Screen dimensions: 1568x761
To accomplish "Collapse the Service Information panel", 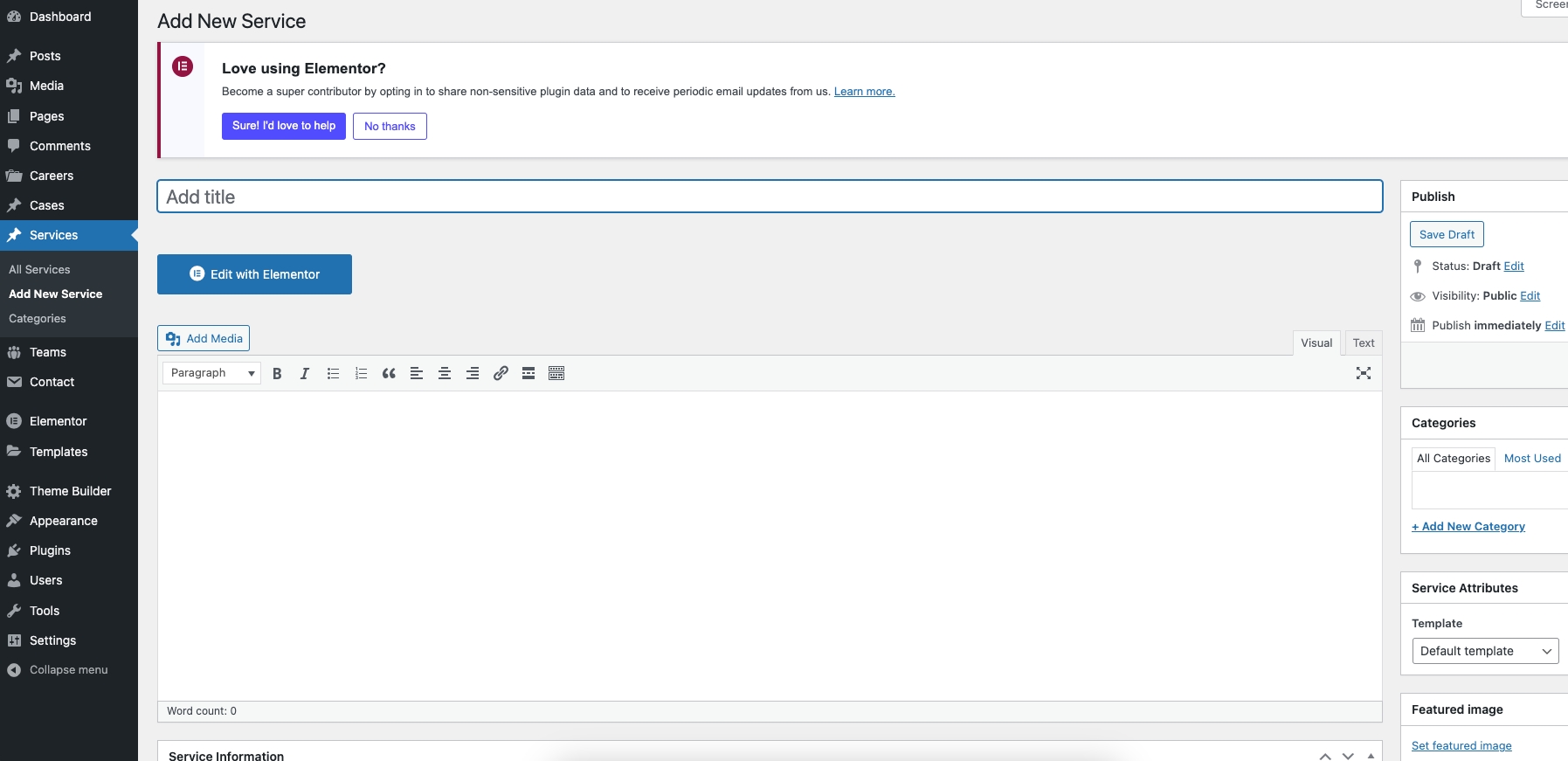I will point(1371,756).
